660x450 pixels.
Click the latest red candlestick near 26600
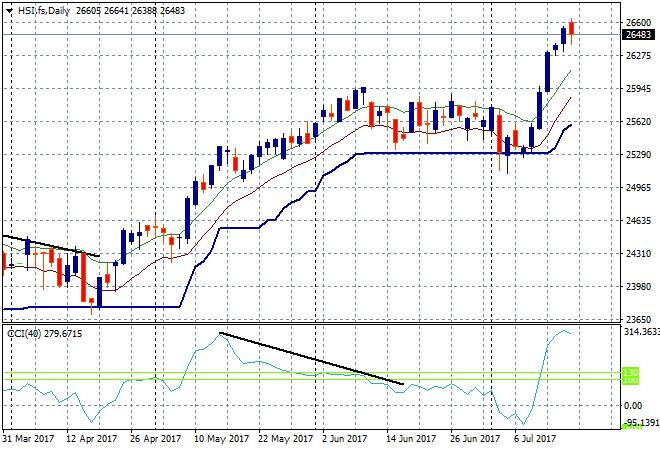(x=571, y=29)
